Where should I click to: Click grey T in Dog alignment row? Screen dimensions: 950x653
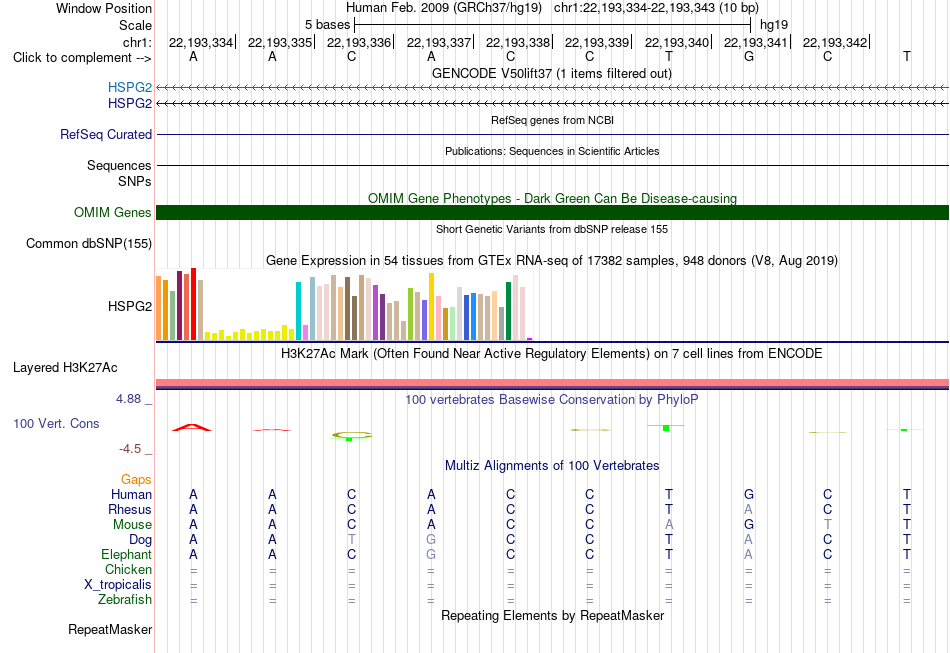pyautogui.click(x=351, y=539)
